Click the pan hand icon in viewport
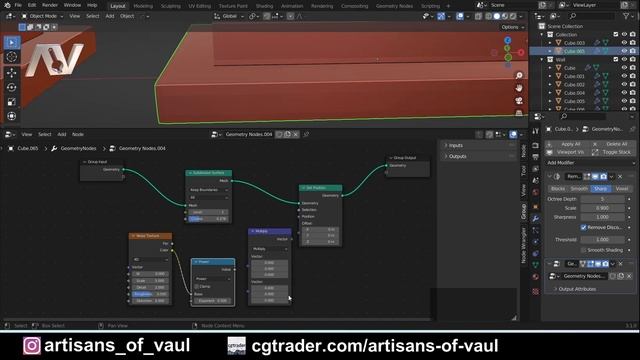This screenshot has width=640, height=360. (x=519, y=88)
